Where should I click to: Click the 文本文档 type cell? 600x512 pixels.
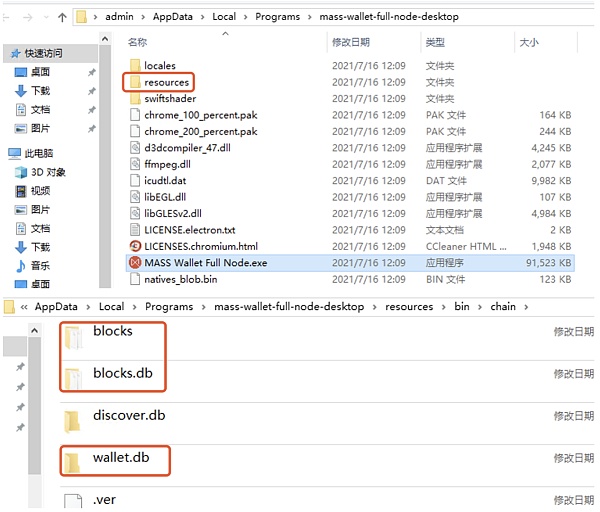tap(444, 230)
